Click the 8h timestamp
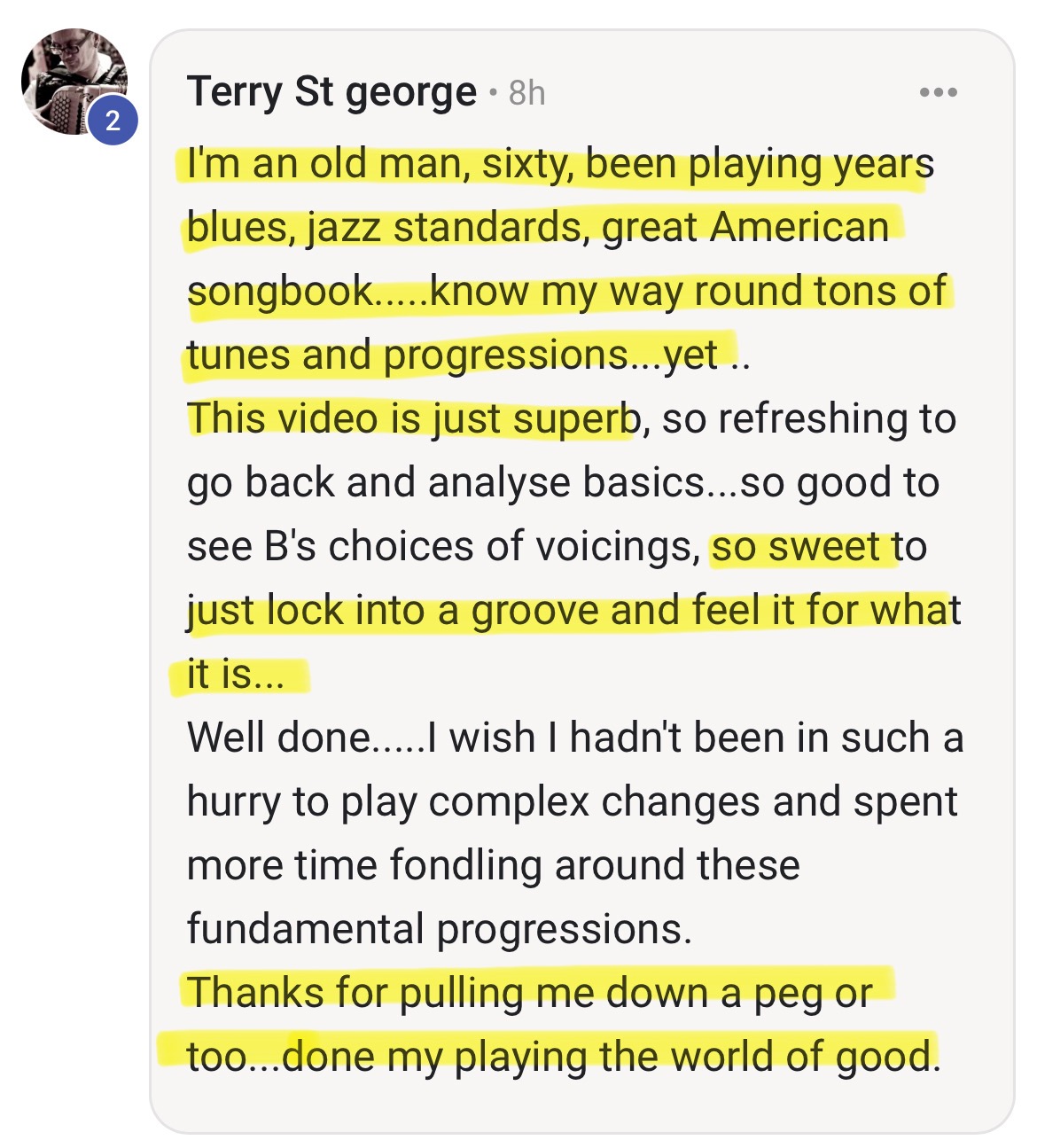This screenshot has width=1037, height=1148. (526, 93)
